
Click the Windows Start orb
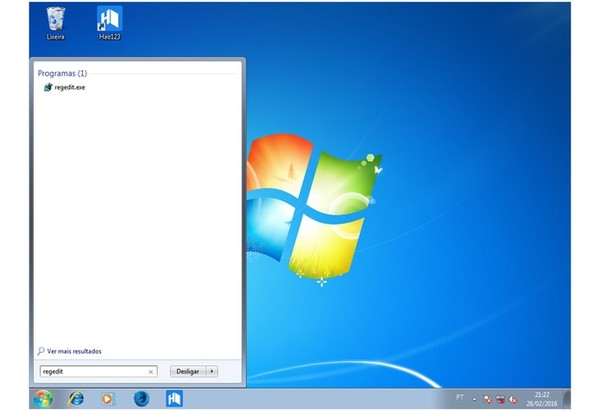43,399
